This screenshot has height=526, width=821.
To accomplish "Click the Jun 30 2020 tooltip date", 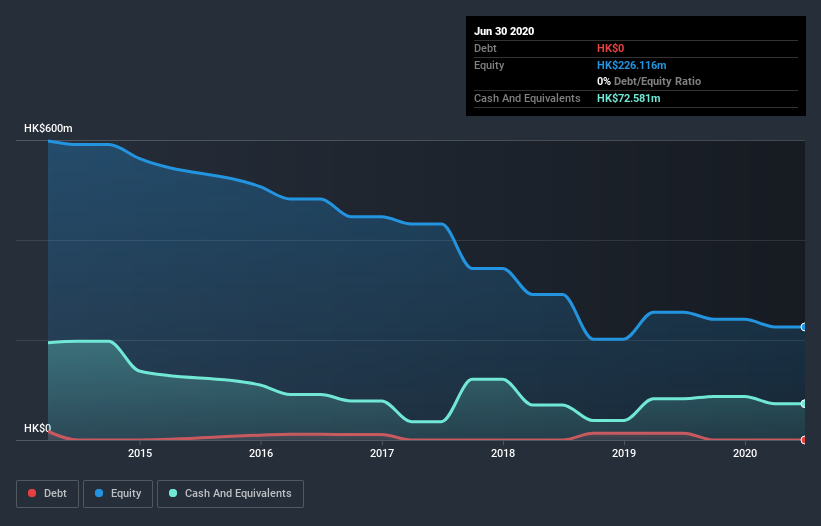I will pyautogui.click(x=504, y=31).
